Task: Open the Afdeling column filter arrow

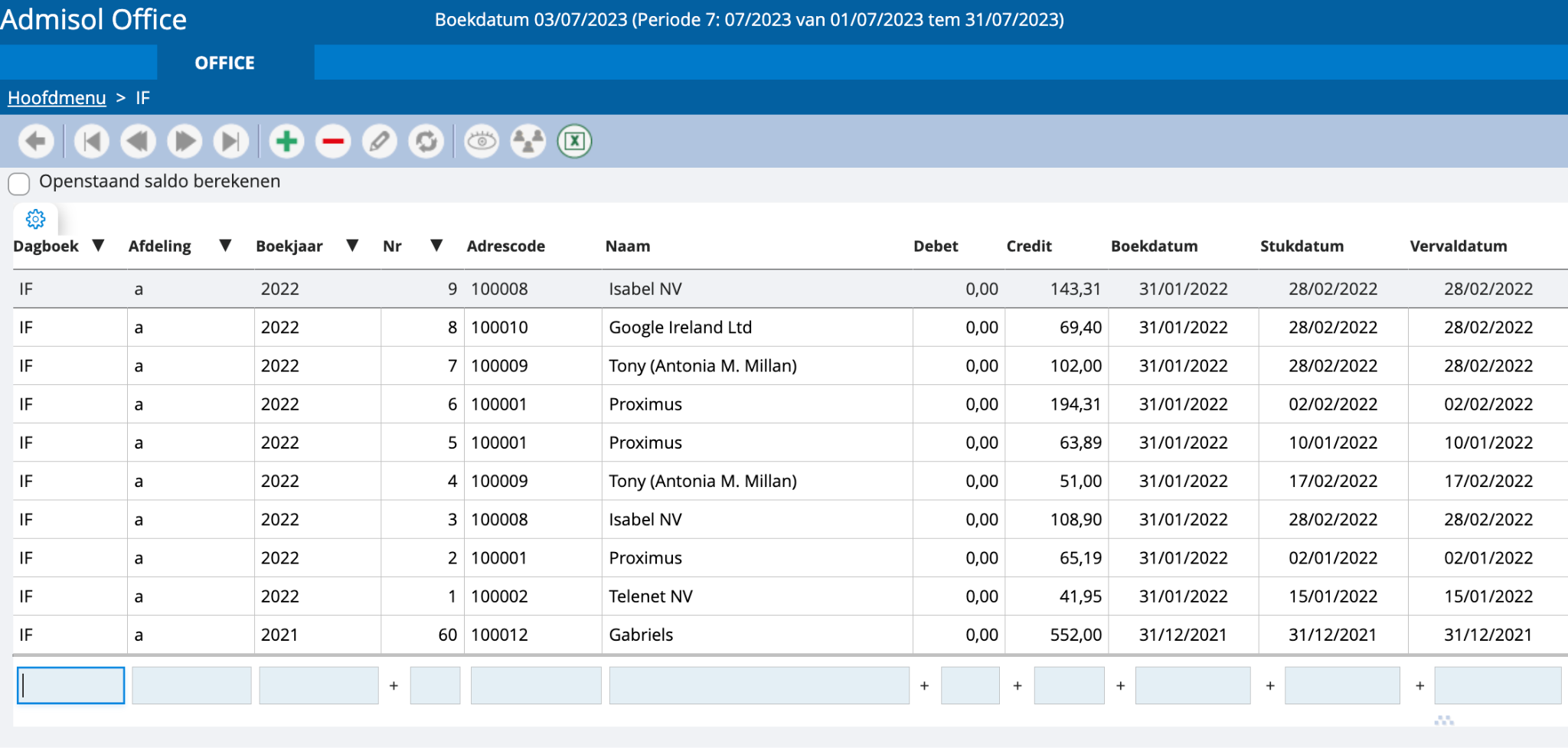Action: [225, 246]
